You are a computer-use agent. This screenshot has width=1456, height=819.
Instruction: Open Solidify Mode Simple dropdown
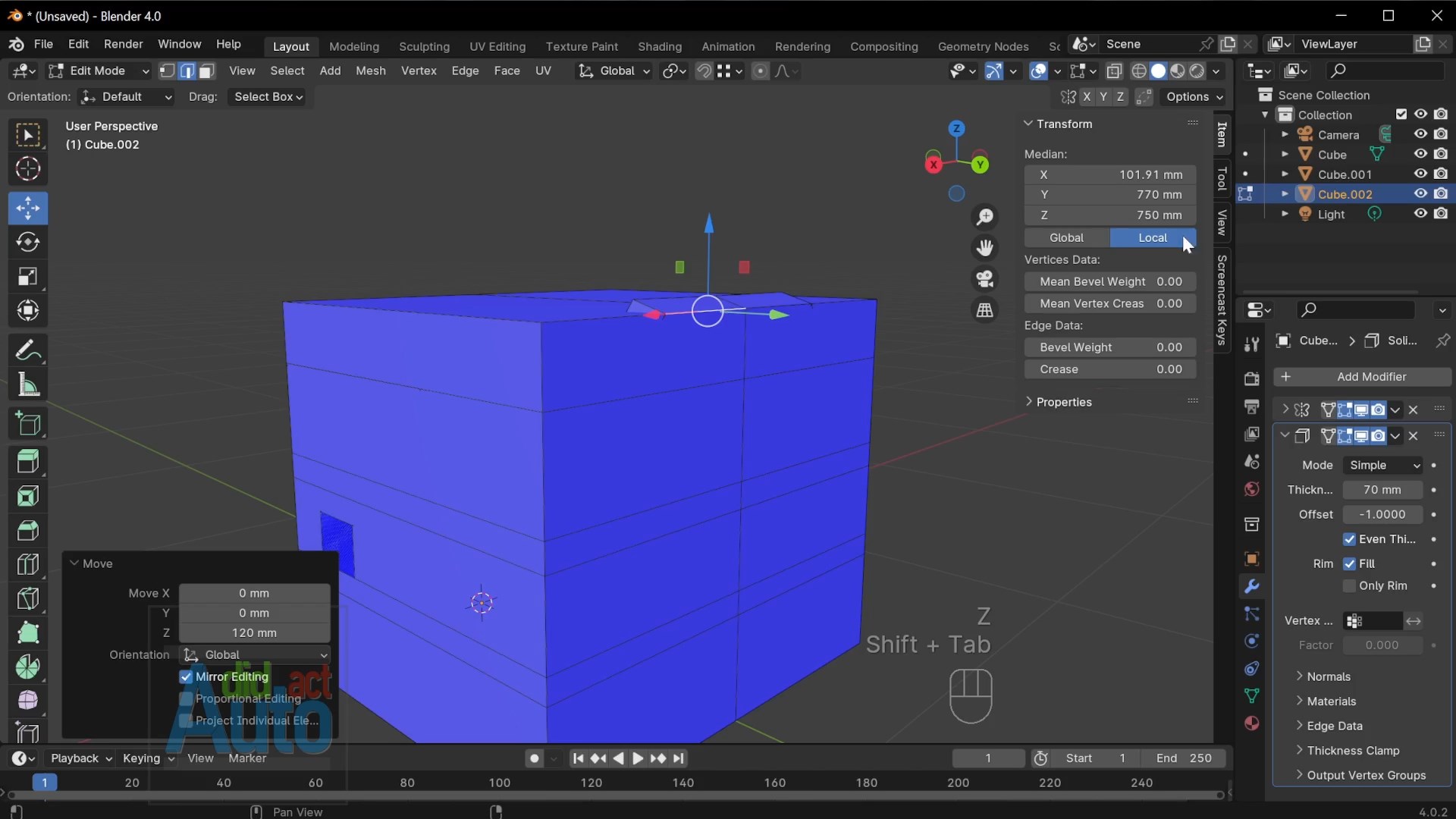point(1382,465)
